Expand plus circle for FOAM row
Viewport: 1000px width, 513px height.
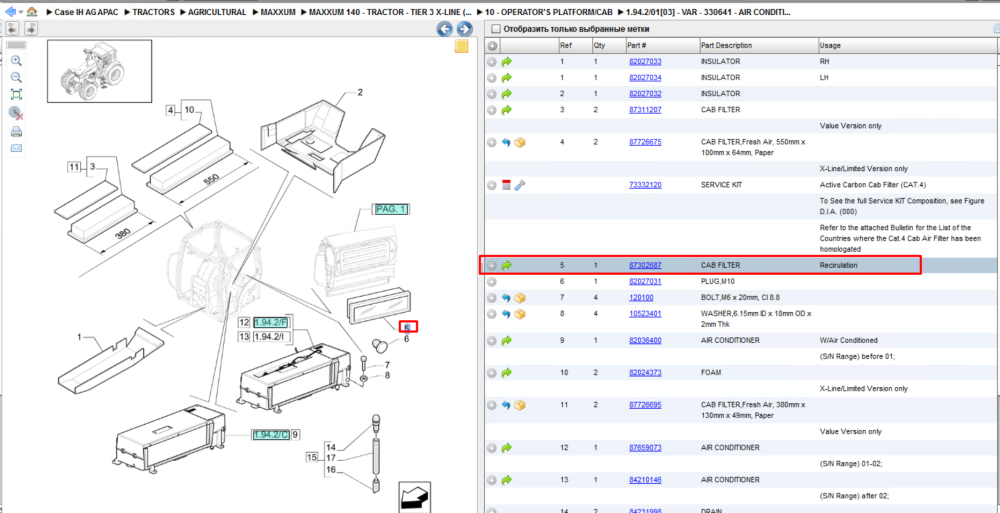tap(492, 372)
